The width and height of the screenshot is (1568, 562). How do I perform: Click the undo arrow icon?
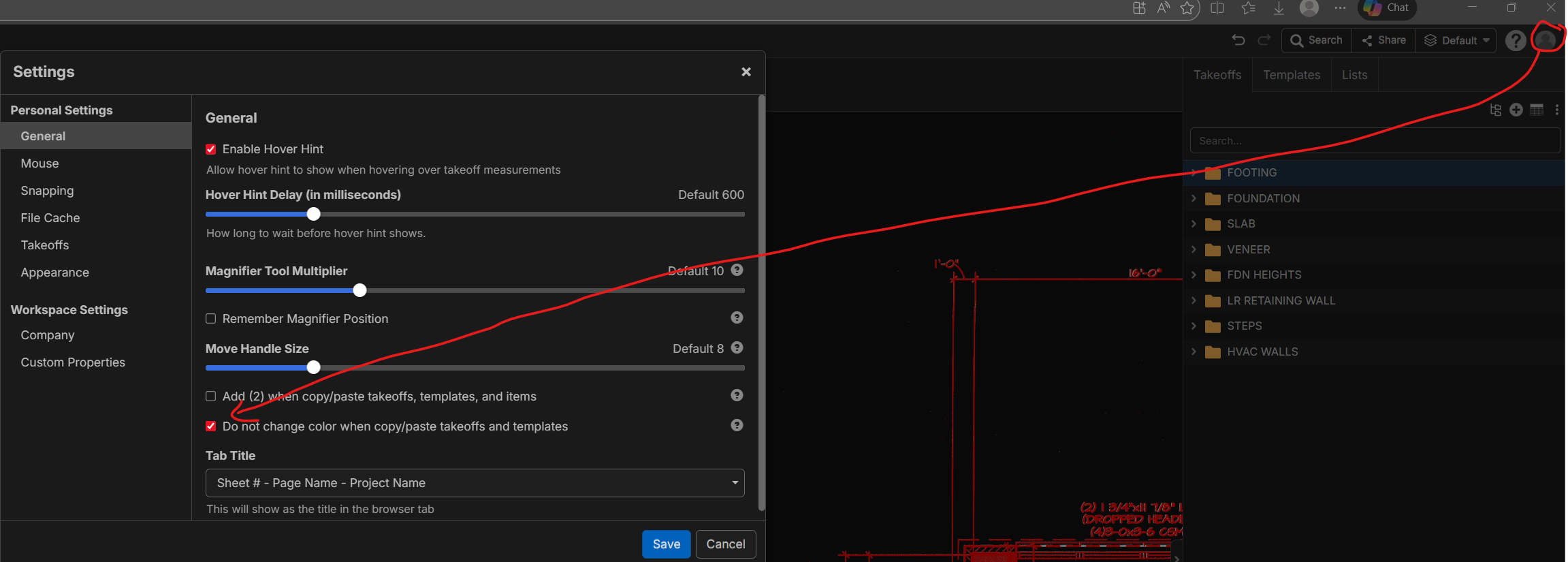click(1238, 40)
